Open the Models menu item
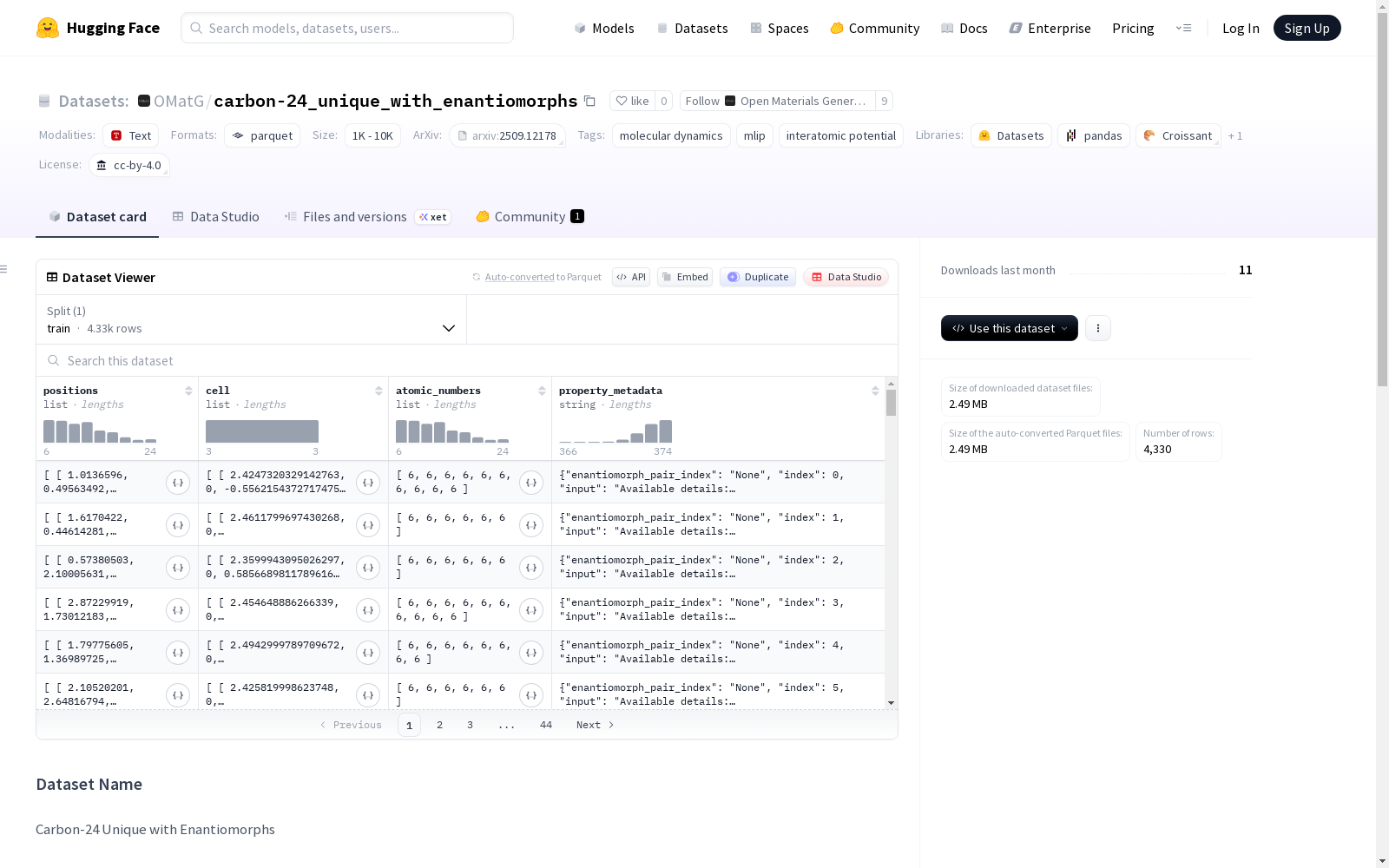This screenshot has width=1389, height=868. point(604,28)
